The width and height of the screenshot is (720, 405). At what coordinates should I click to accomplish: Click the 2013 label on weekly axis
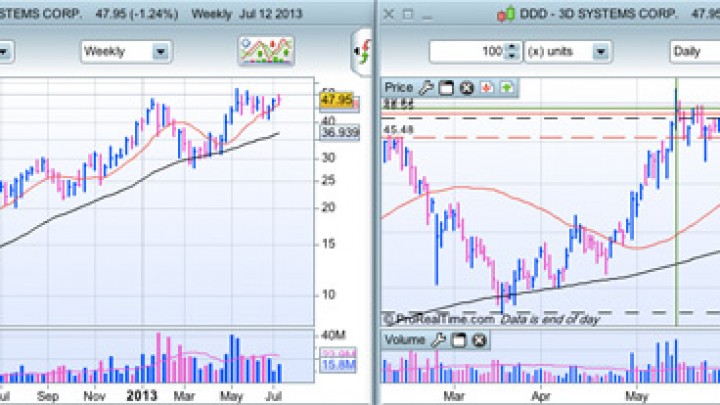(x=141, y=396)
